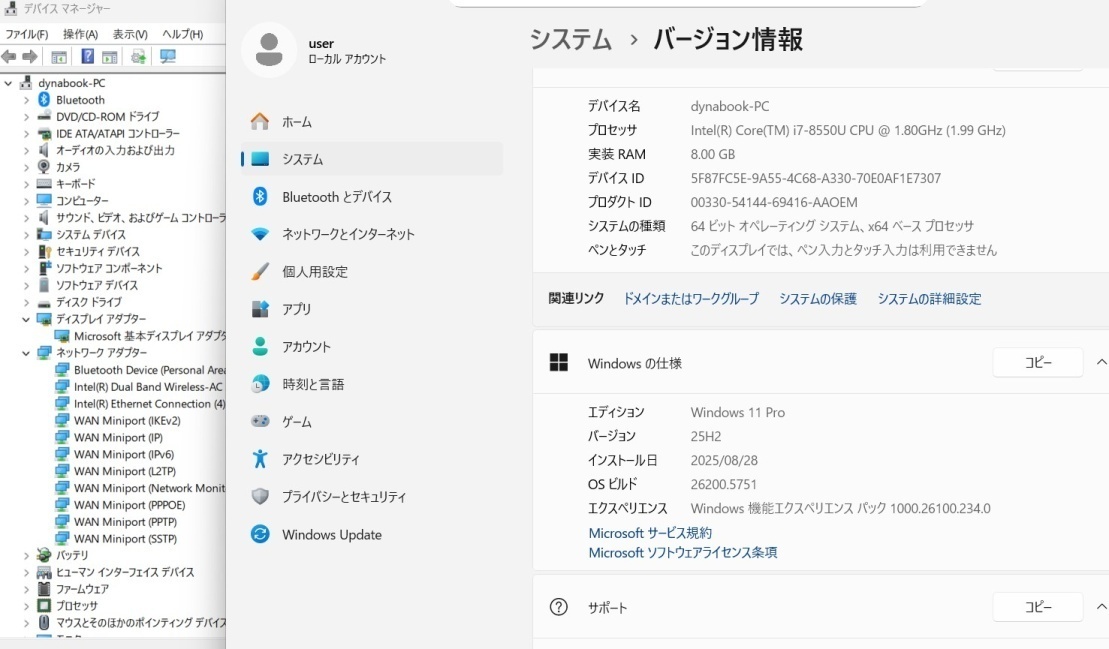Viewport: 1109px width, 649px height.
Task: Click the battery icon beside バッテリ
Action: point(44,555)
